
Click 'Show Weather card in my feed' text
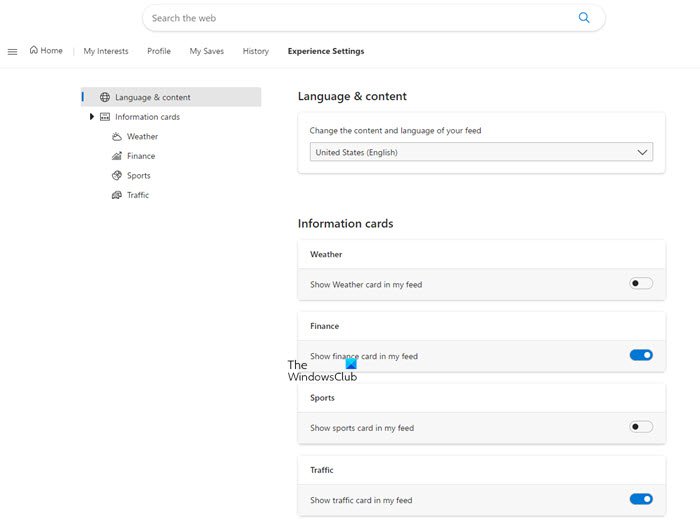[366, 285]
